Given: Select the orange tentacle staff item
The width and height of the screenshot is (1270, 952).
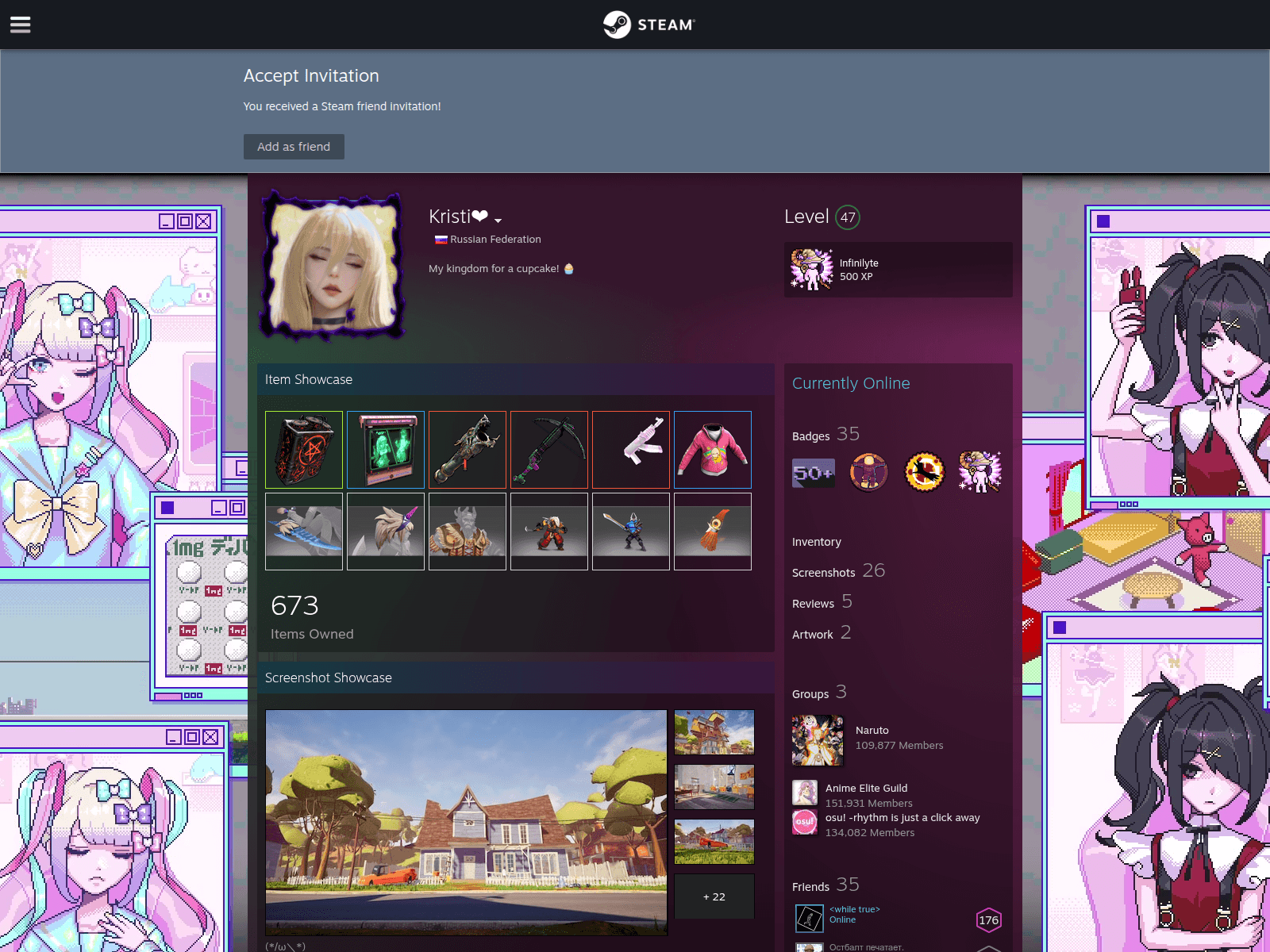Looking at the screenshot, I should [x=713, y=532].
